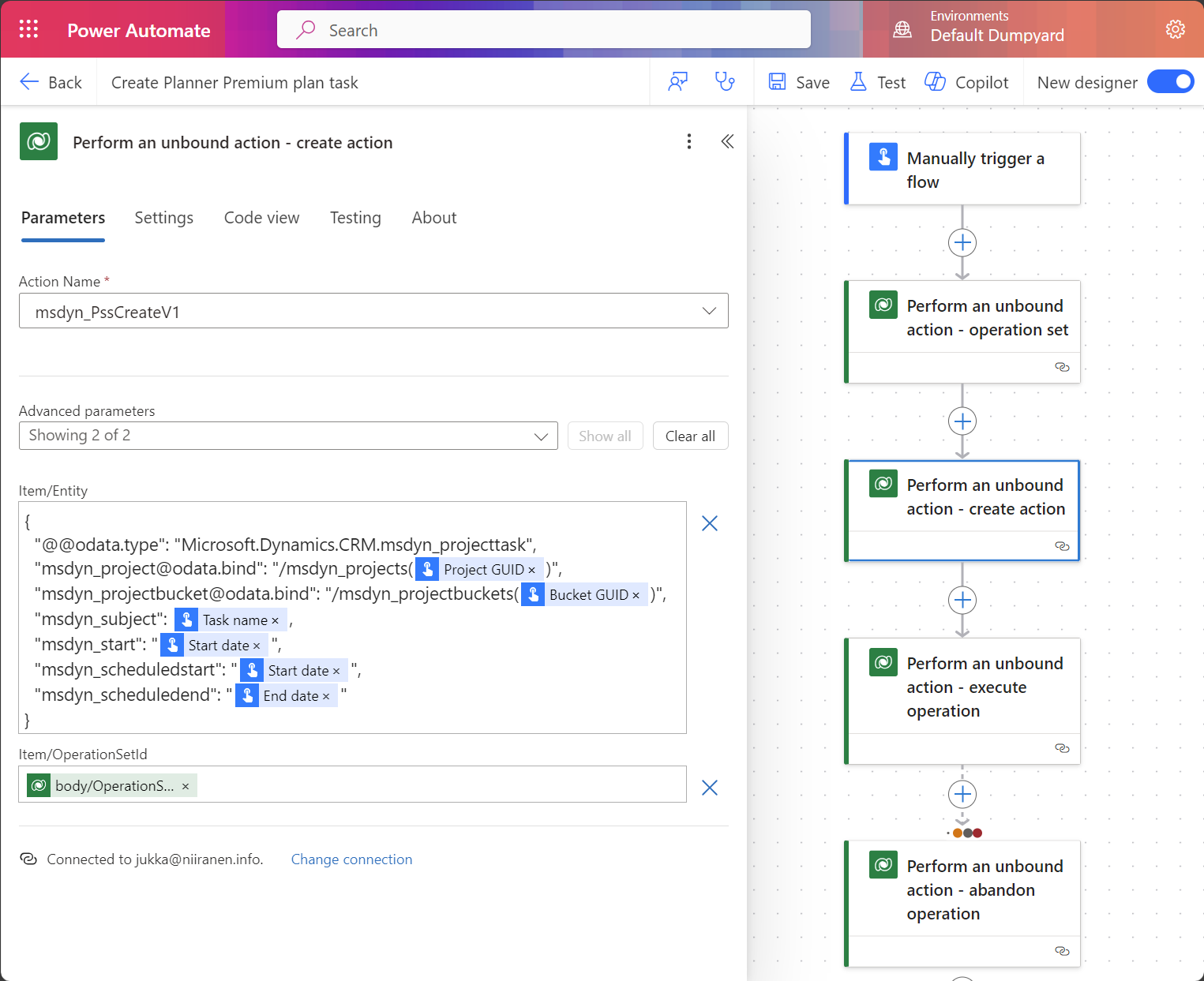Click the Change connection link

point(351,859)
